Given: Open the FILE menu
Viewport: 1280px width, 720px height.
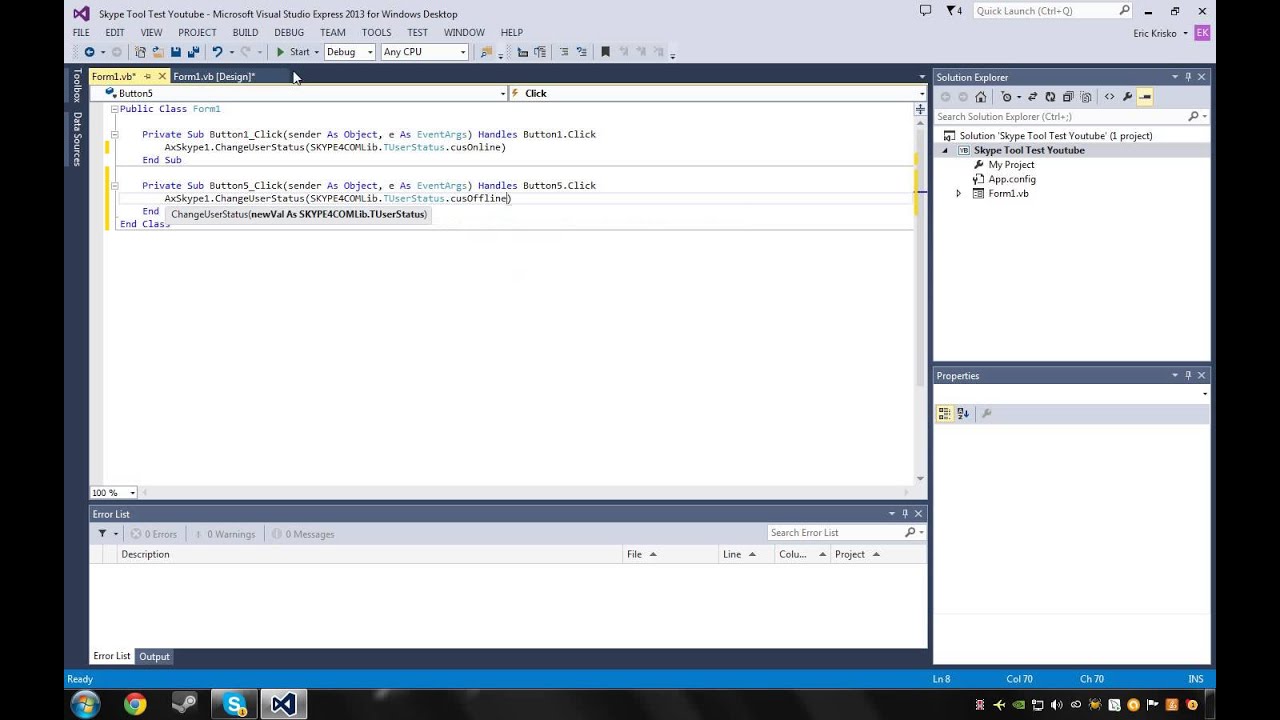Looking at the screenshot, I should 81,33.
